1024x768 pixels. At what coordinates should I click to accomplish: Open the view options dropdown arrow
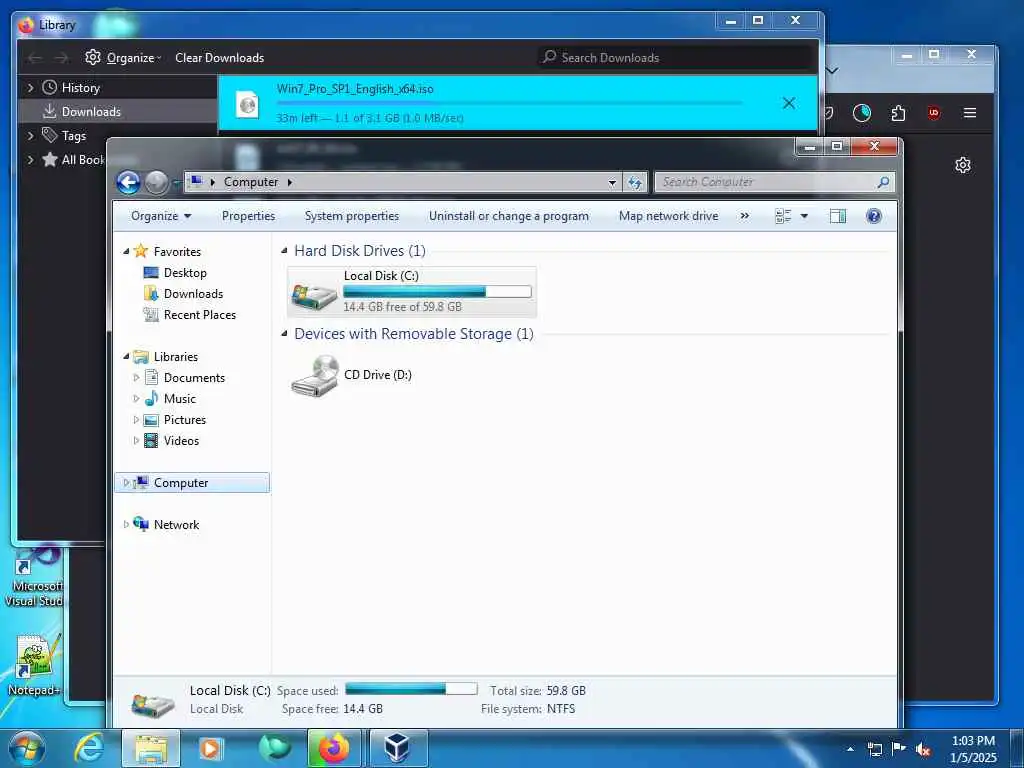(x=804, y=216)
